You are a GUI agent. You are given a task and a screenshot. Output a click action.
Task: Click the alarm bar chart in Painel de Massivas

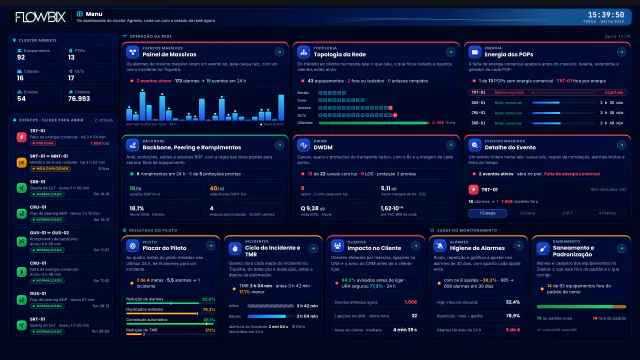tap(205, 105)
